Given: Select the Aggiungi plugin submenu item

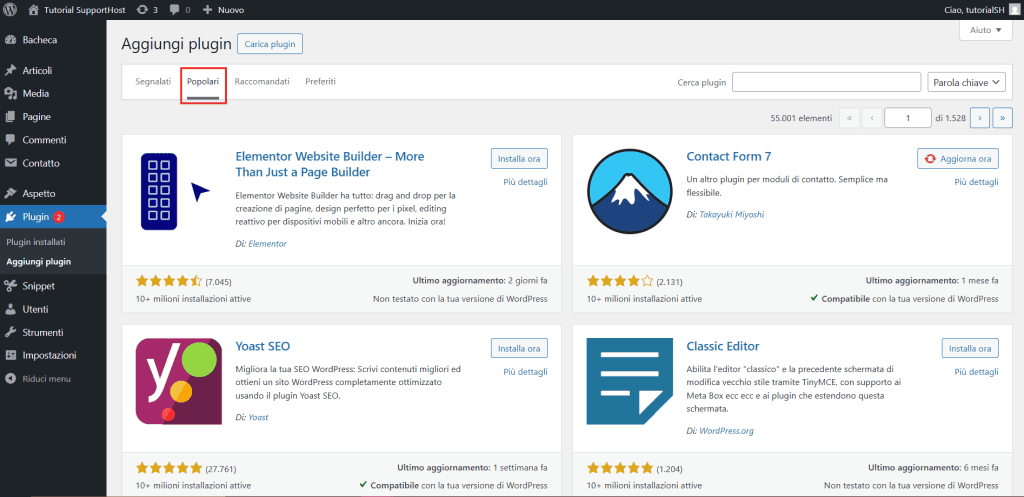Looking at the screenshot, I should 39,262.
